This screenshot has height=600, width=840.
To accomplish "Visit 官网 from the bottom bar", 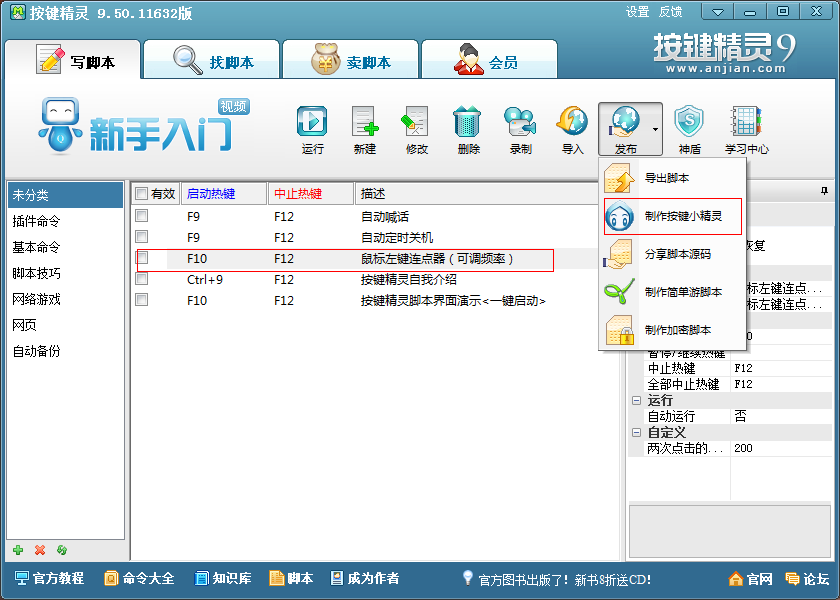I will pos(751,579).
